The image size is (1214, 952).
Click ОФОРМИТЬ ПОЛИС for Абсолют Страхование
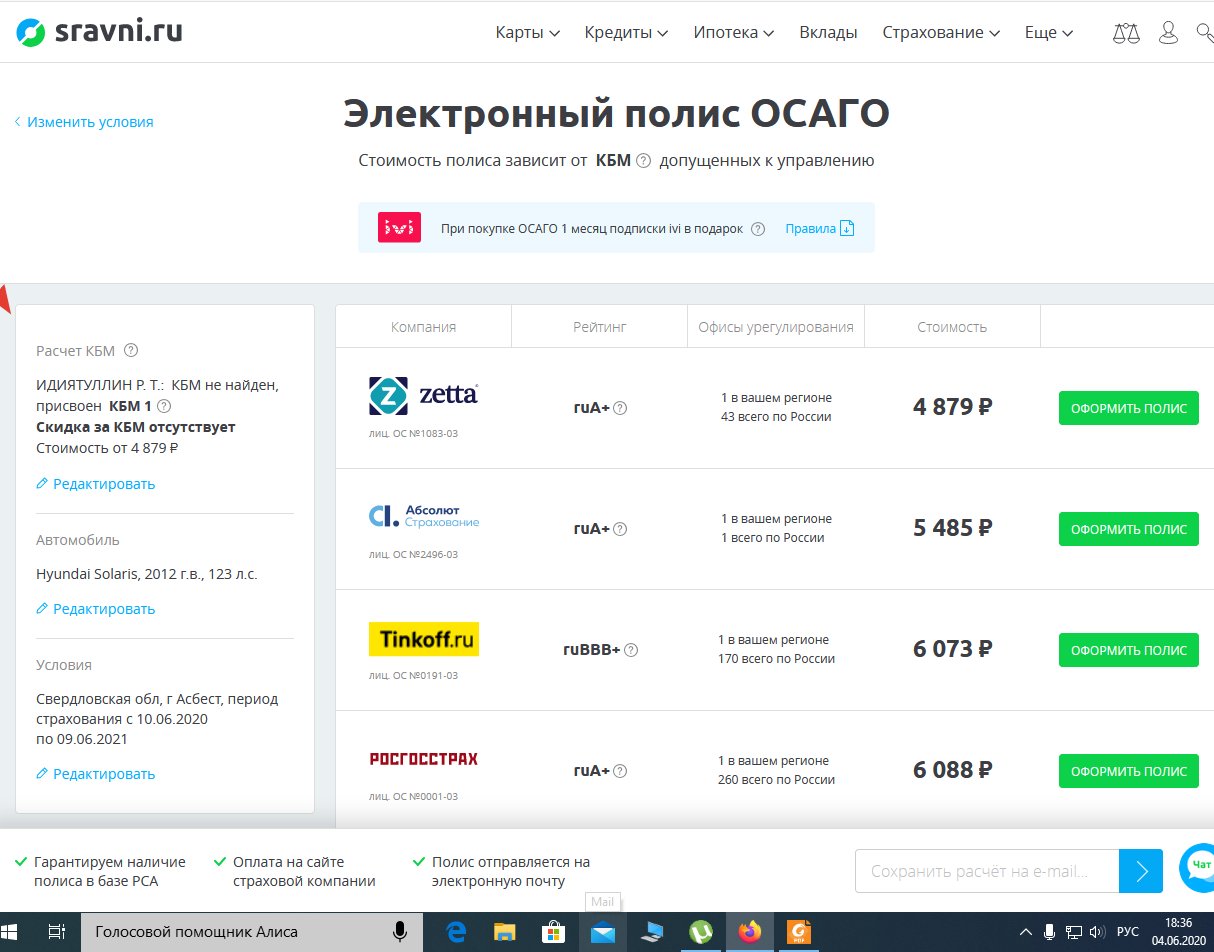1128,529
